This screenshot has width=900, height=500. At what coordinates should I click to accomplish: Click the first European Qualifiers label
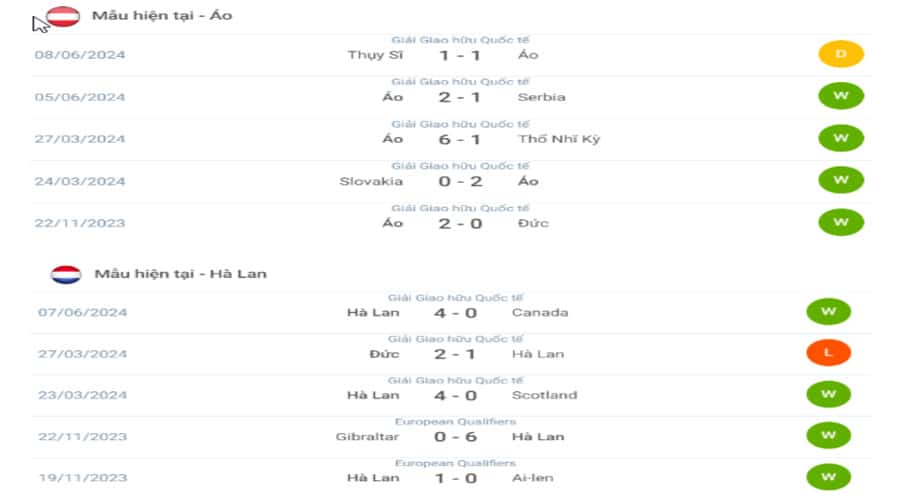click(455, 422)
